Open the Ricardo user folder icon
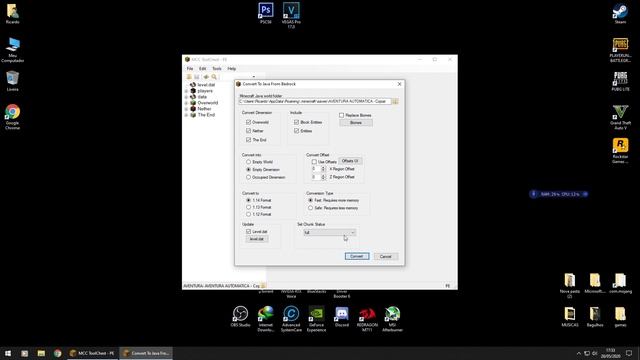This screenshot has width=640, height=360. [12, 14]
